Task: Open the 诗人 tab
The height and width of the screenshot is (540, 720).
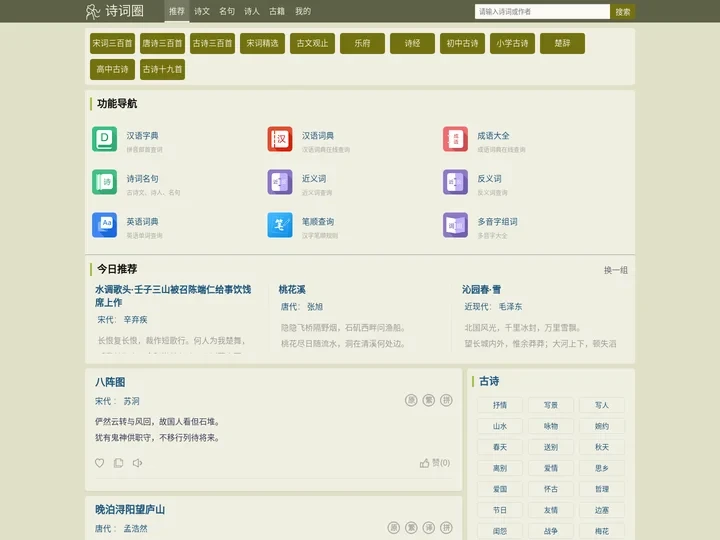Action: pyautogui.click(x=252, y=11)
